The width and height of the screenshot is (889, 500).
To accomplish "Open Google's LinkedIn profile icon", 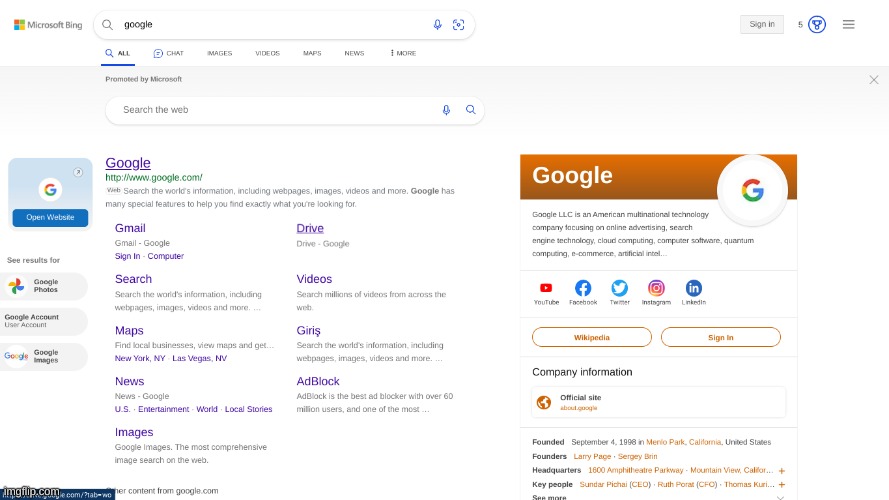I will [693, 288].
